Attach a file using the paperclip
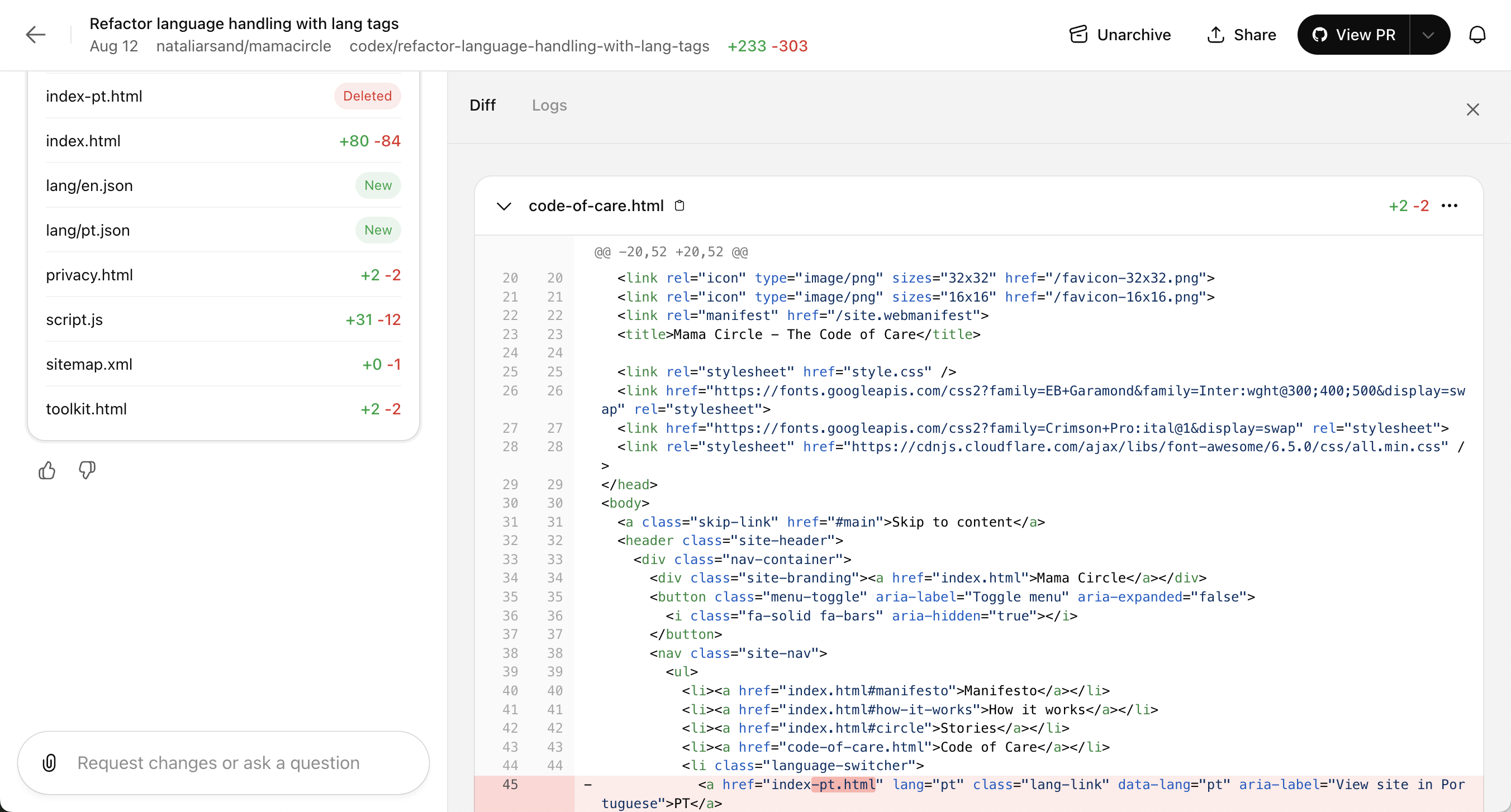The image size is (1511, 812). coord(49,763)
